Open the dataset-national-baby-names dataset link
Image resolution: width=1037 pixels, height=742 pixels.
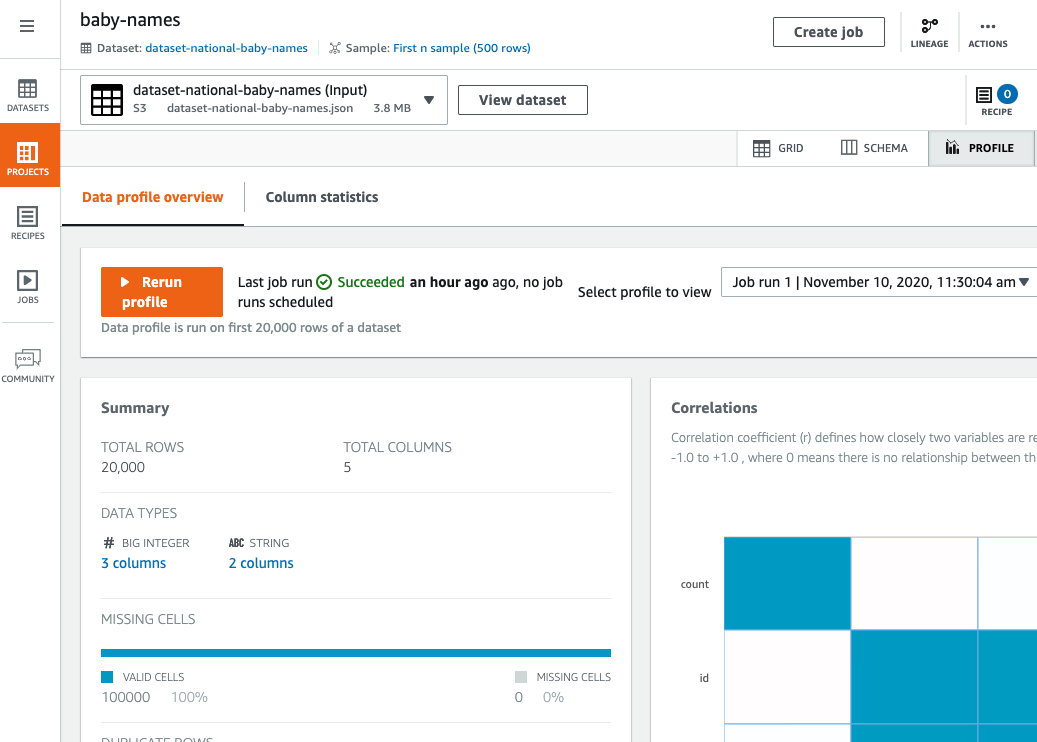click(226, 48)
